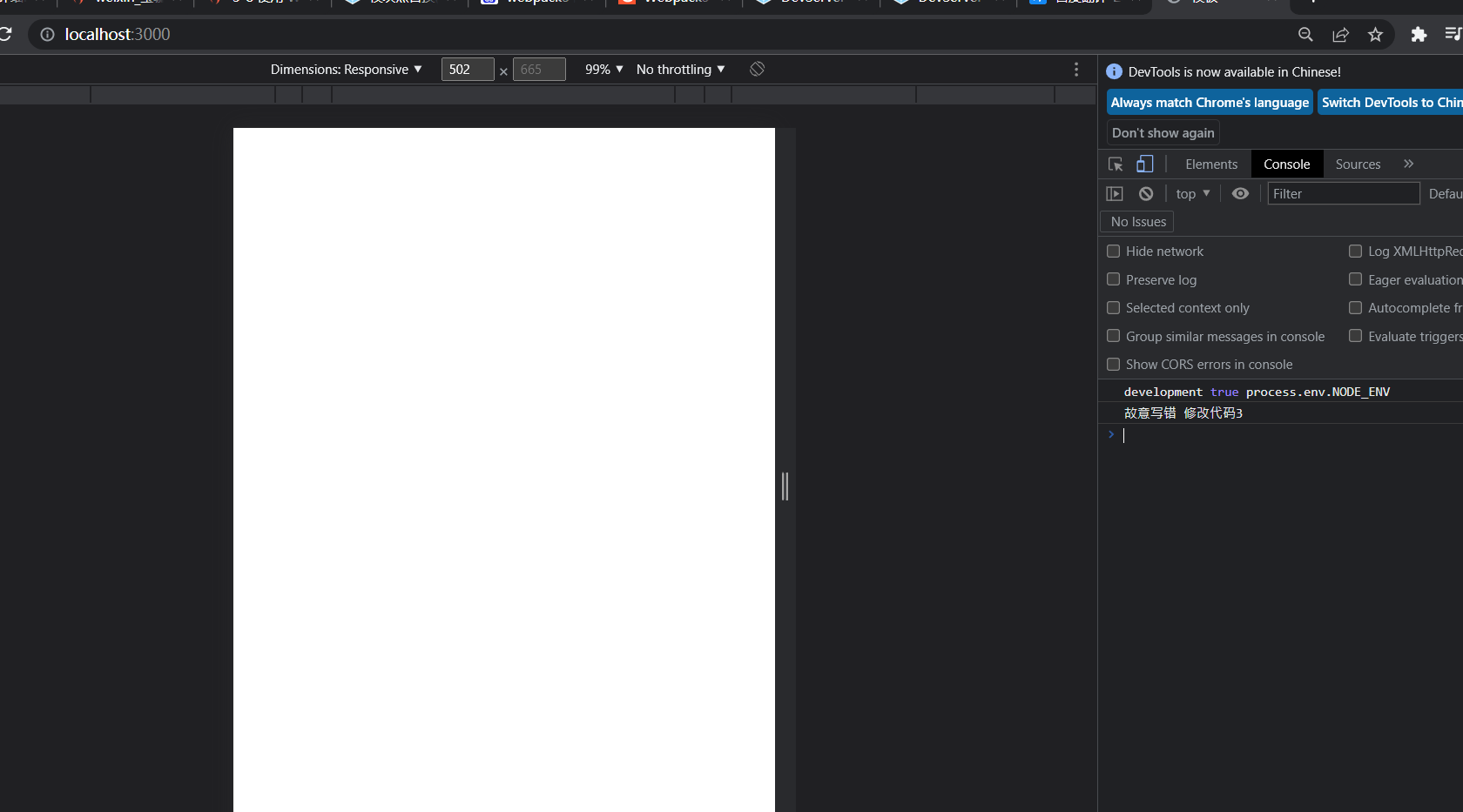Focus the viewport height field 665
The image size is (1463, 812).
pos(539,69)
